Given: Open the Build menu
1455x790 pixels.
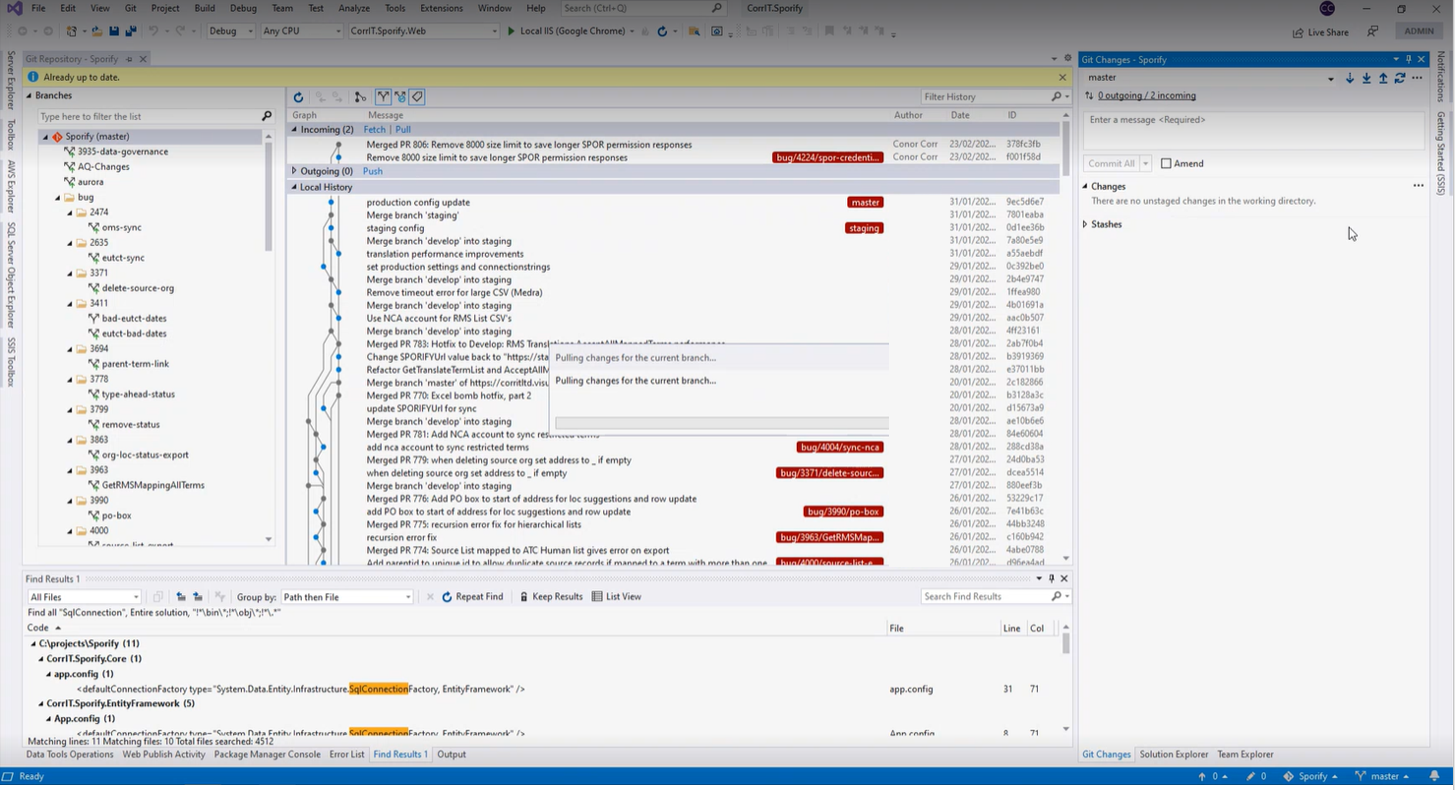Looking at the screenshot, I should [204, 8].
